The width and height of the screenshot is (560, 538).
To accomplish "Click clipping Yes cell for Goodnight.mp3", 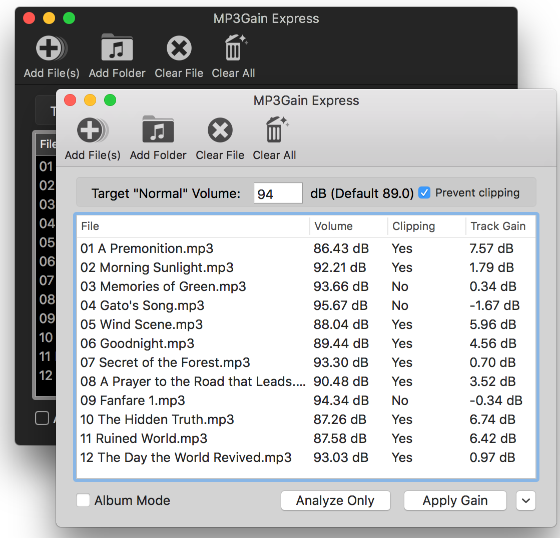I will coord(402,343).
